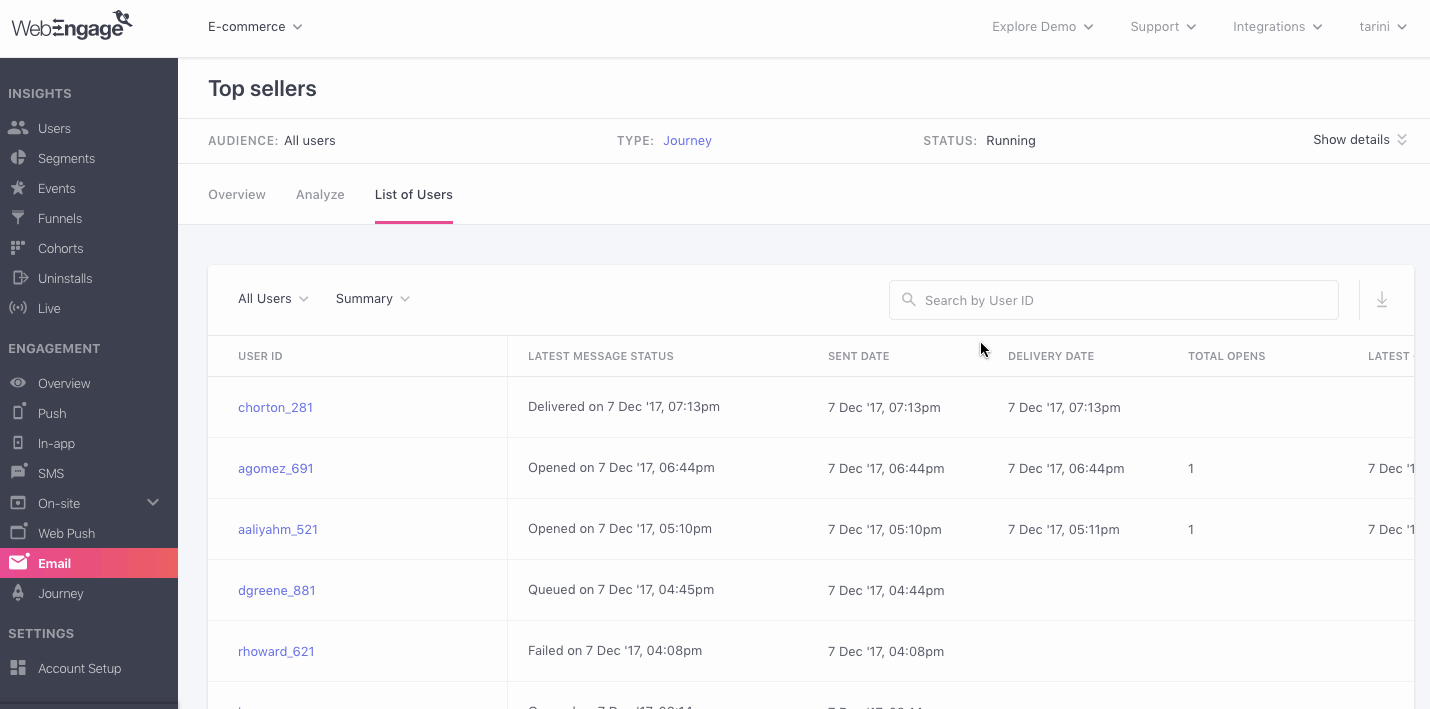The image size is (1430, 709).
Task: Switch to the Analyze tab
Action: pos(320,195)
